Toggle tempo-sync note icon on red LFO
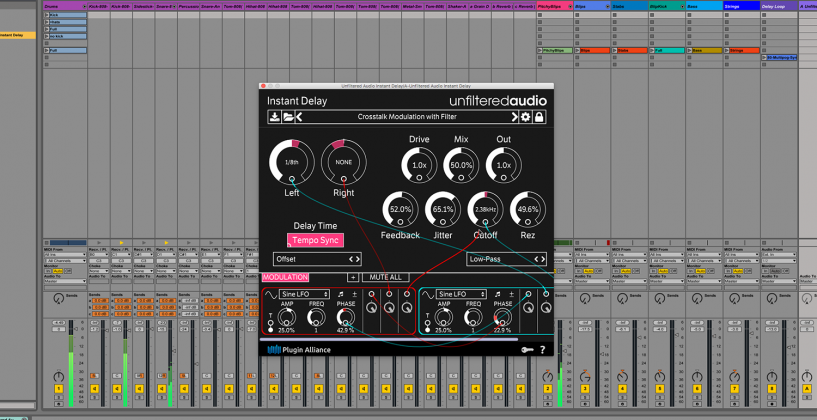Viewport: 817px width, 420px height. pyautogui.click(x=341, y=294)
